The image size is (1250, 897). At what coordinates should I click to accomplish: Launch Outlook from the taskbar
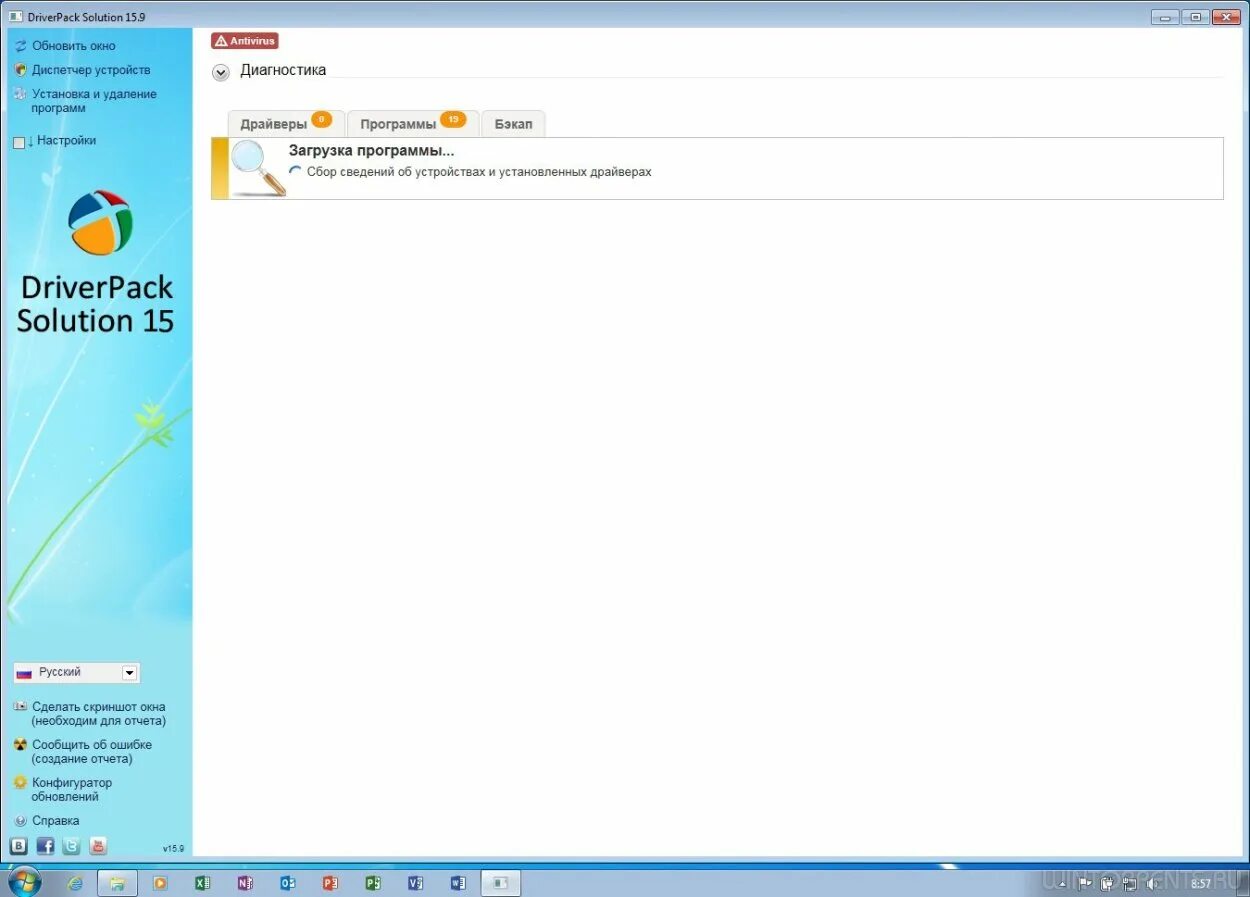[x=288, y=883]
